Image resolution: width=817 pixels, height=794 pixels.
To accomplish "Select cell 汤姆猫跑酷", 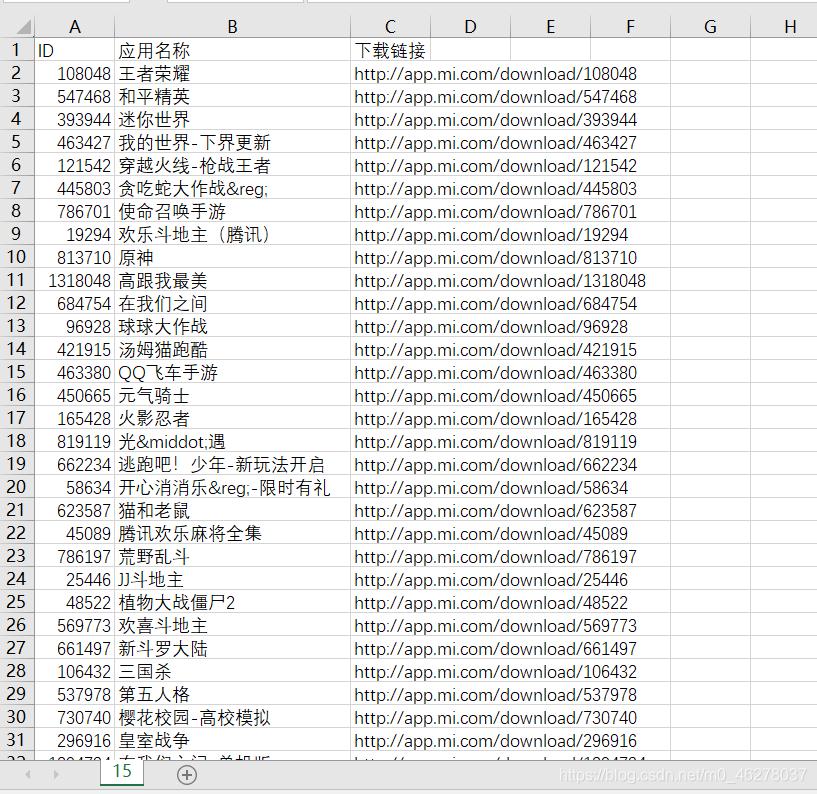I will 232,350.
